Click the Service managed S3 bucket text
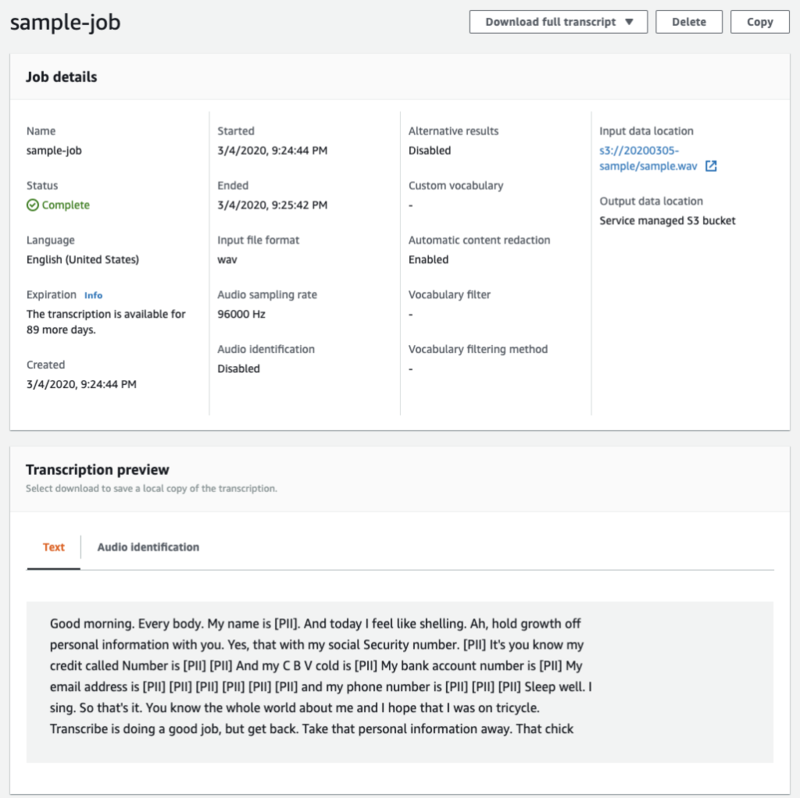Image resolution: width=800 pixels, height=798 pixels. point(667,221)
